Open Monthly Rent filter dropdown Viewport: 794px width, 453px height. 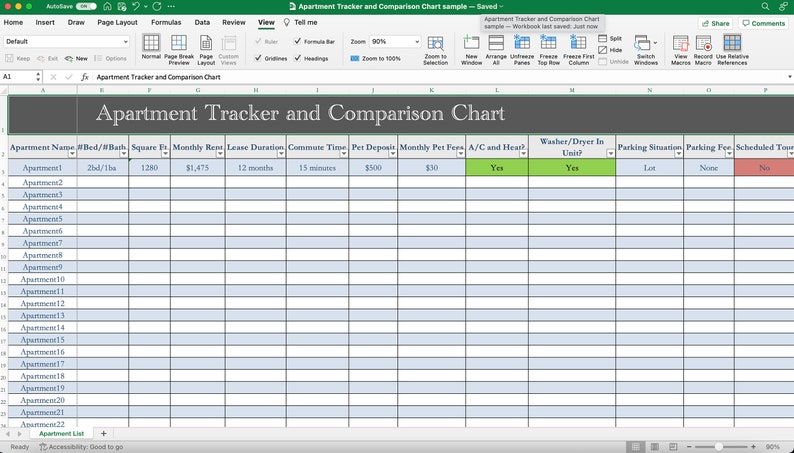click(x=220, y=154)
